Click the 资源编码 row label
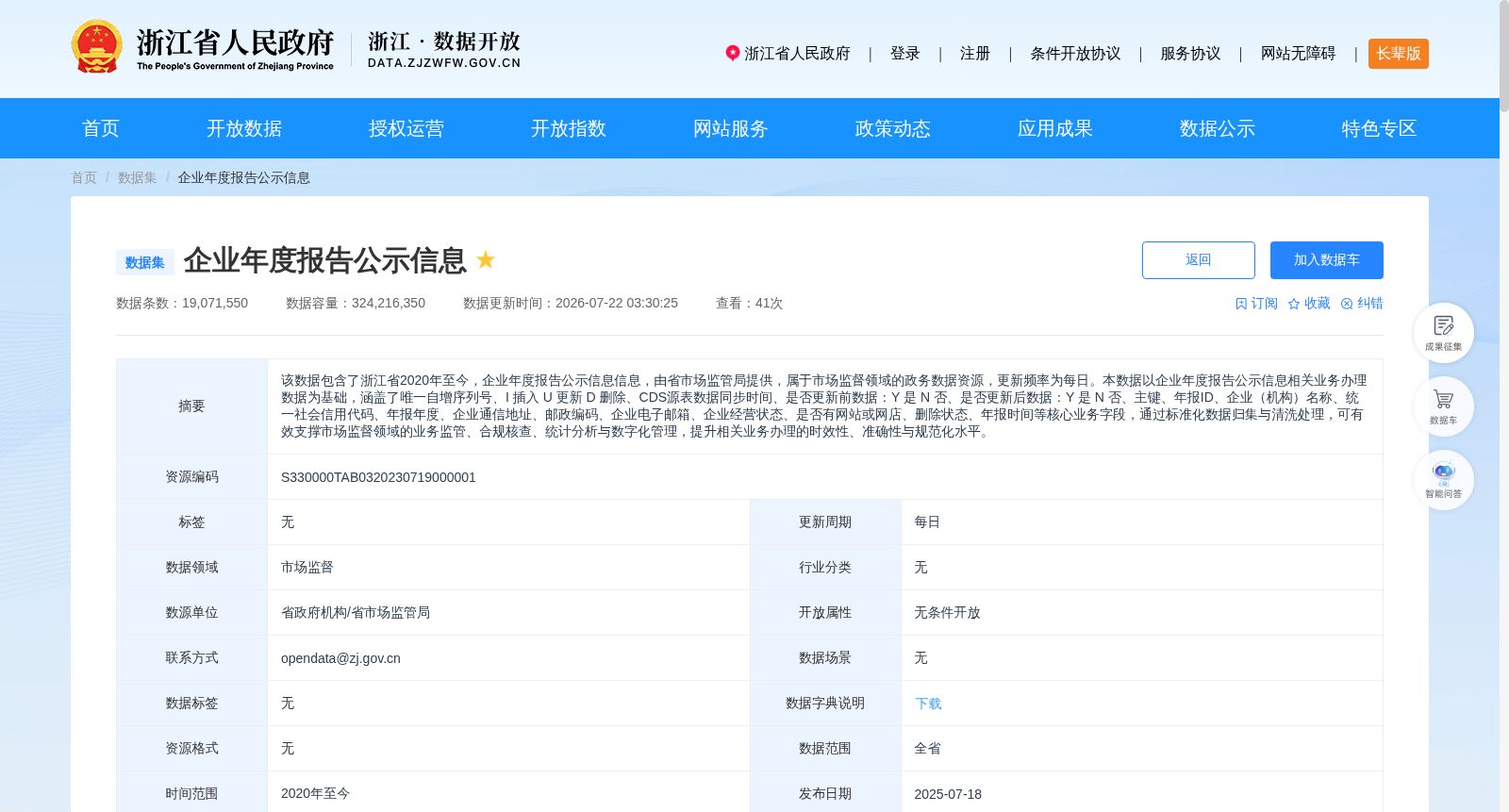Image resolution: width=1509 pixels, height=812 pixels. 191,477
